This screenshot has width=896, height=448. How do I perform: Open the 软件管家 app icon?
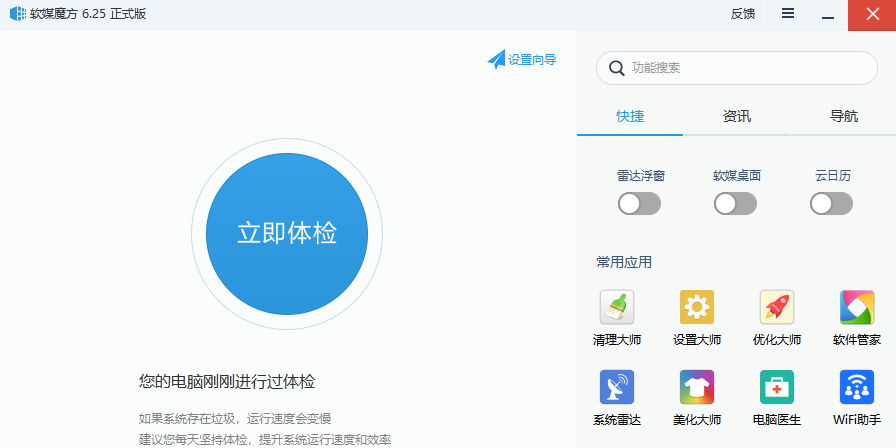[857, 307]
